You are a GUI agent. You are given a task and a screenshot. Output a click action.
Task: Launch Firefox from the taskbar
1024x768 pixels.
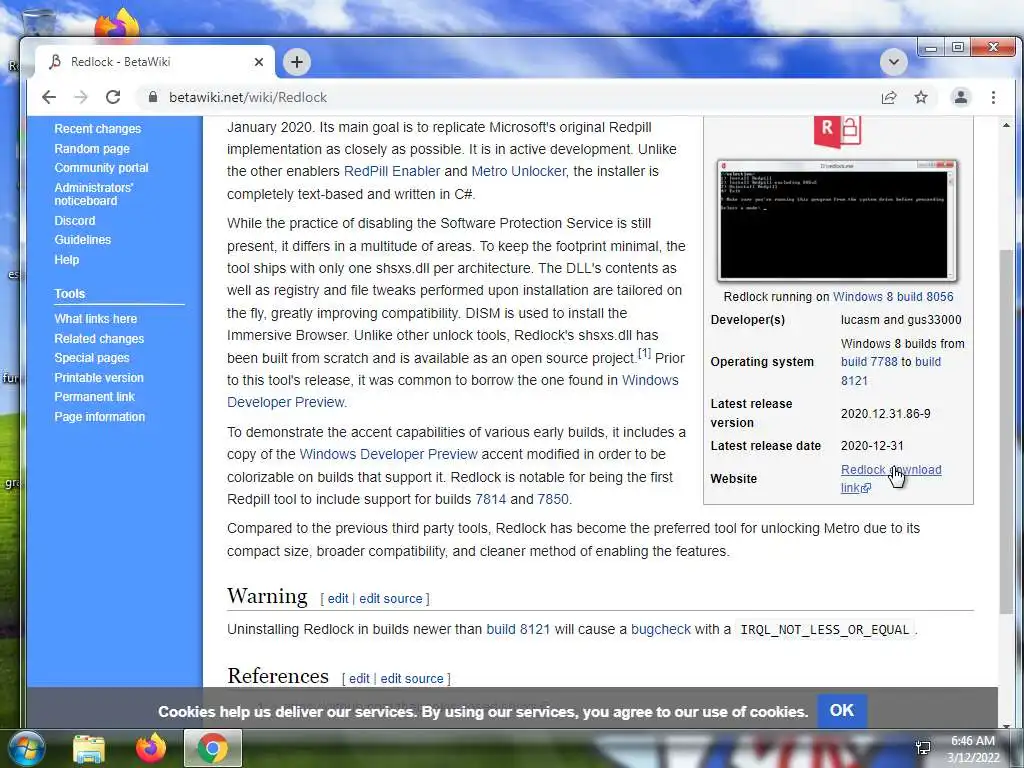151,748
